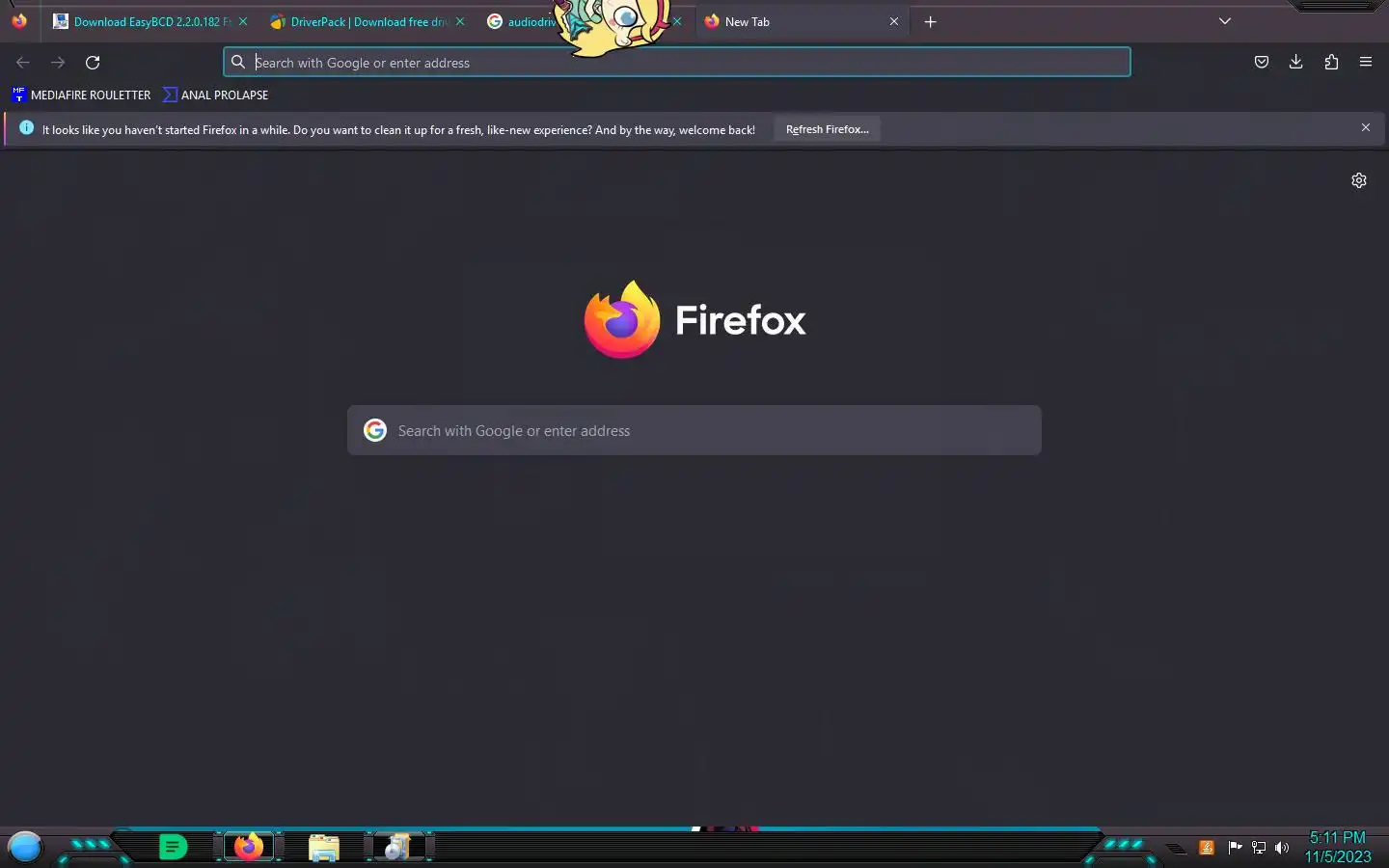Click the center Google search box
The width and height of the screenshot is (1389, 868).
pos(694,430)
